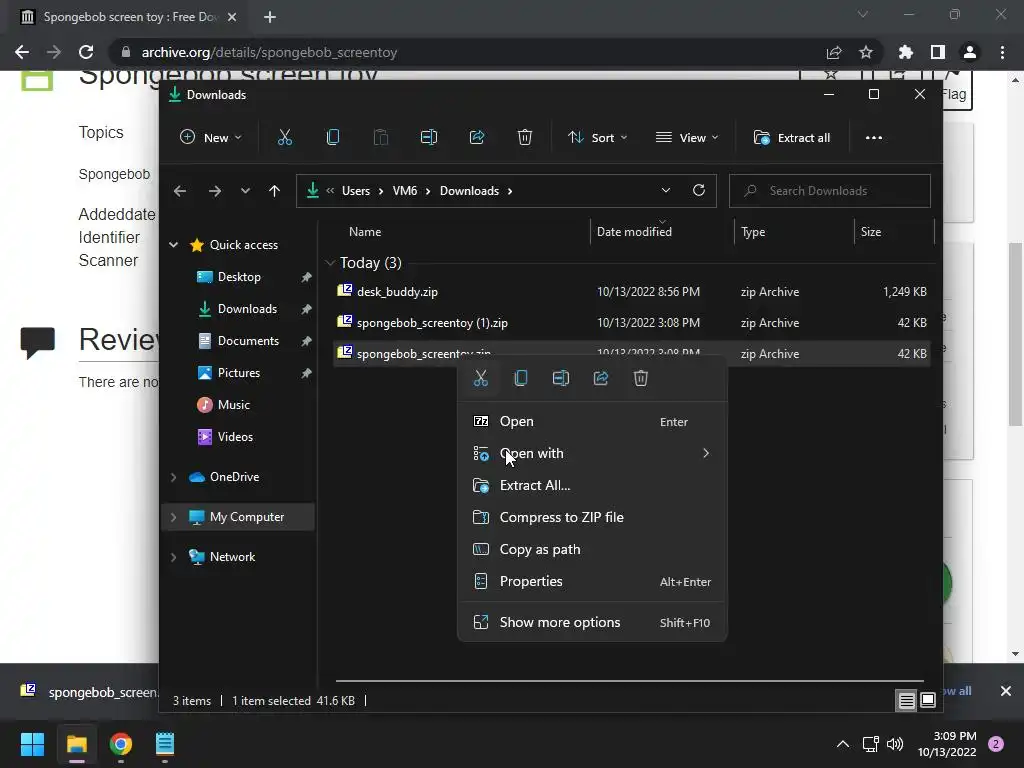Expand My Computer tree node

pos(174,517)
